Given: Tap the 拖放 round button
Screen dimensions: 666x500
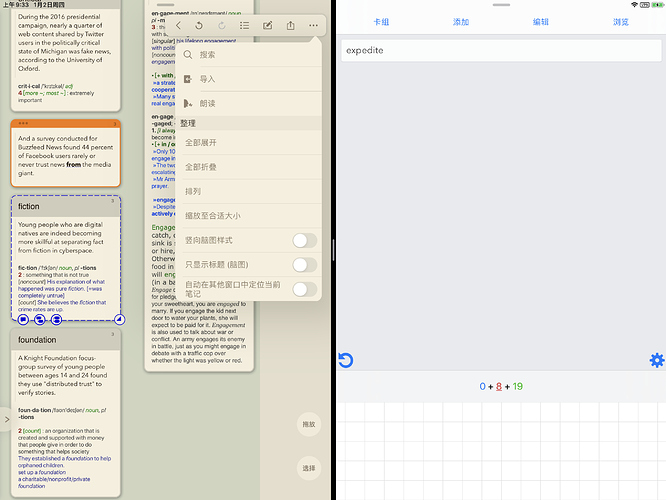Looking at the screenshot, I should pos(309,424).
